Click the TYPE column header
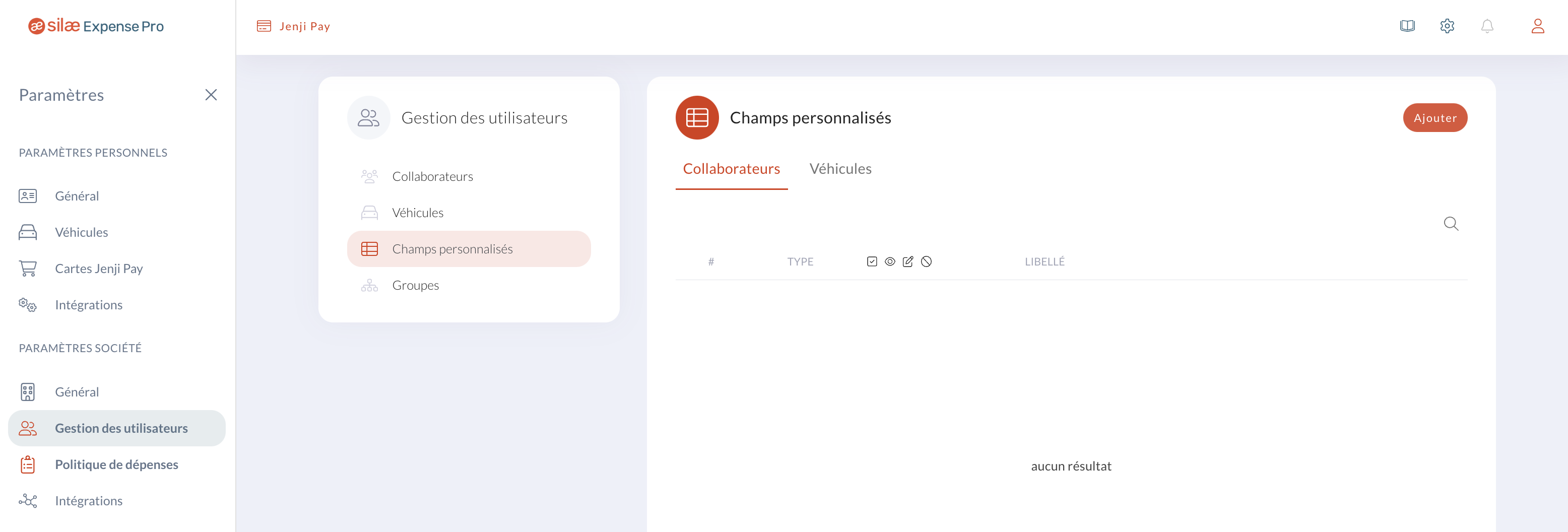Image resolution: width=1568 pixels, height=532 pixels. tap(800, 262)
